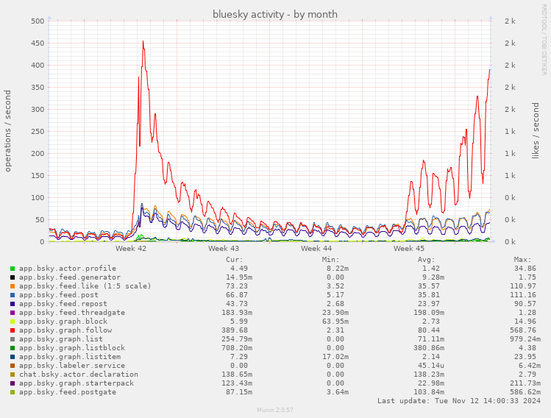Viewport: 551px width, 418px height.
Task: Click the 450 y-axis tick label
Action: point(38,43)
